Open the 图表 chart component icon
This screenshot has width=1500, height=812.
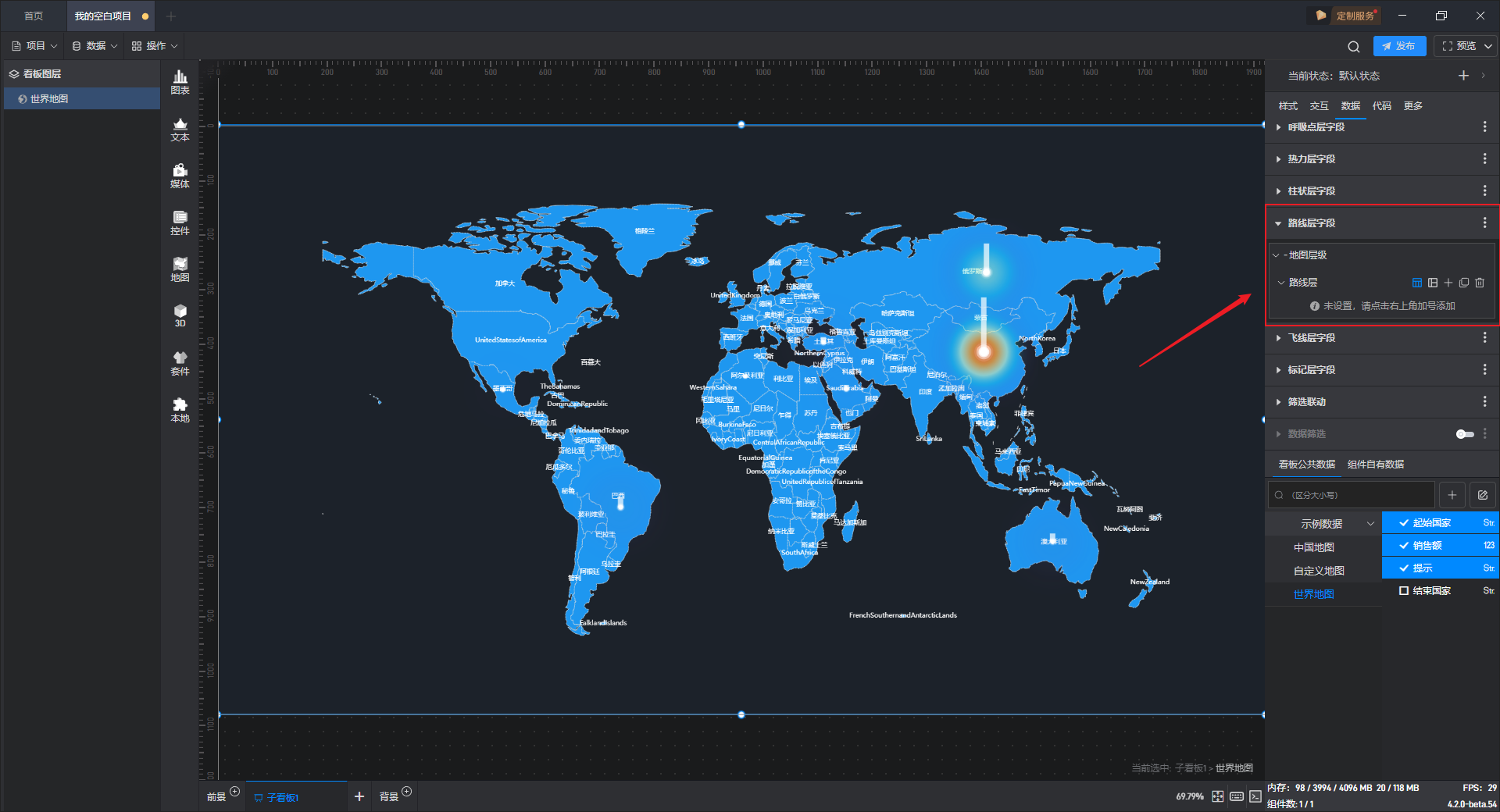pyautogui.click(x=180, y=82)
